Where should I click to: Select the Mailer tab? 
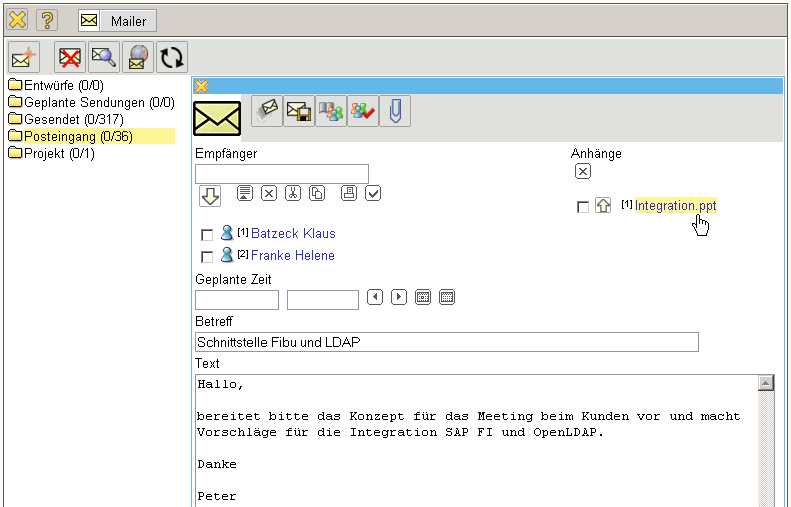[x=117, y=21]
